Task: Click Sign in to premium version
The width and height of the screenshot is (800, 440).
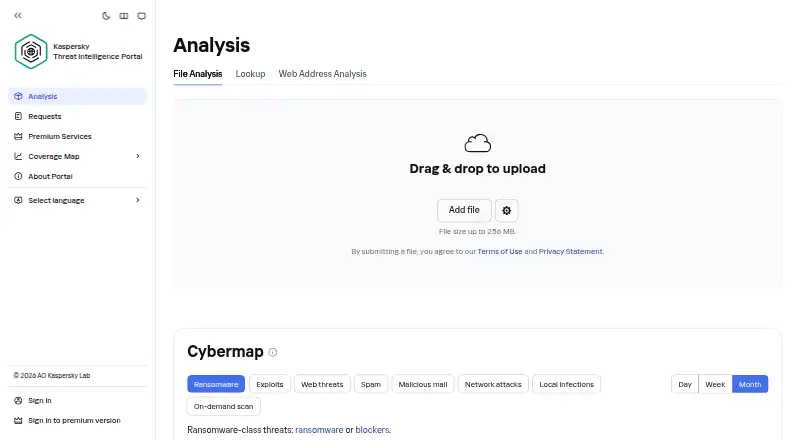Action: 74,421
